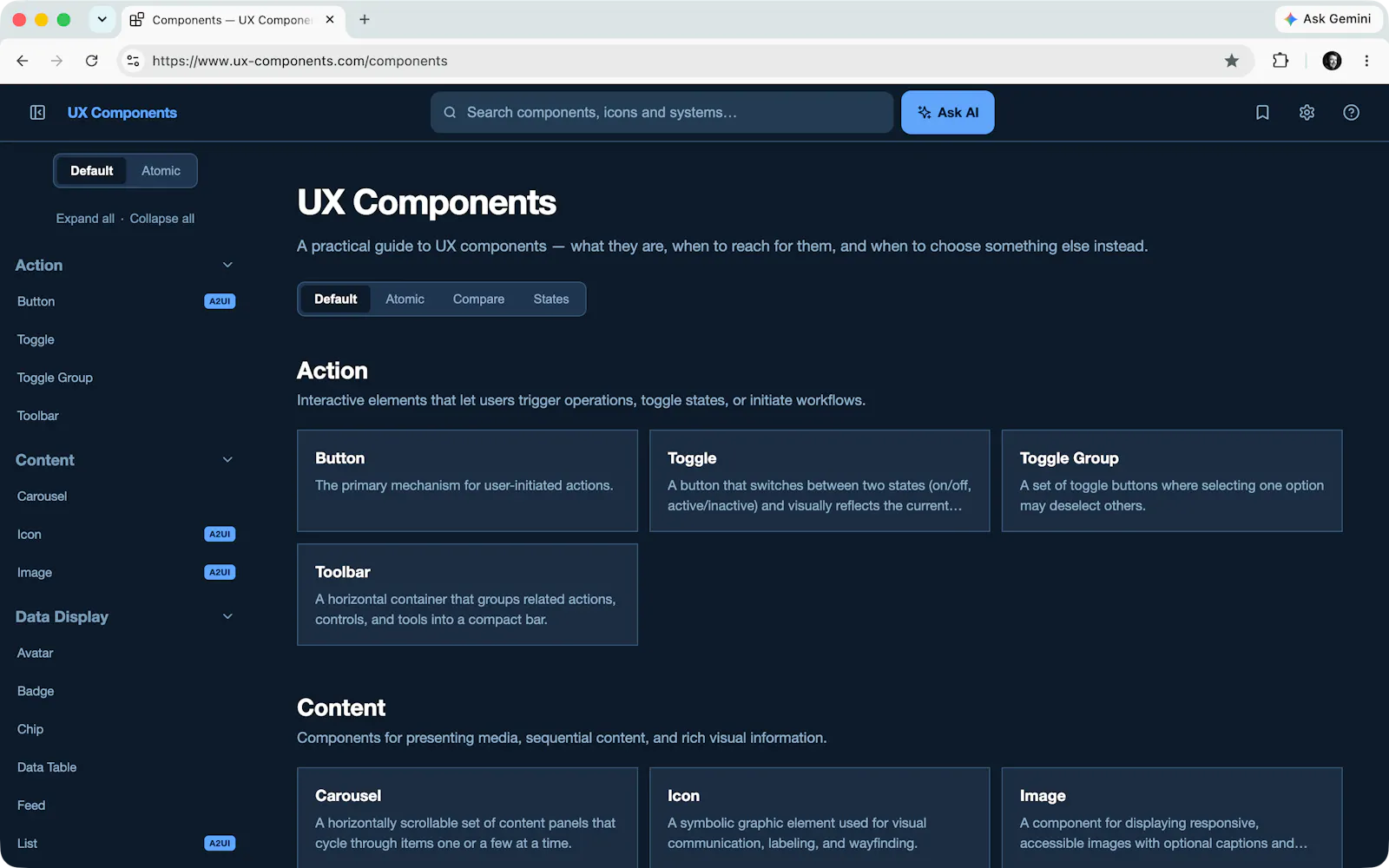Screen dimensions: 1389x868
Task: Open Toggle in sidebar
Action: click(x=36, y=339)
